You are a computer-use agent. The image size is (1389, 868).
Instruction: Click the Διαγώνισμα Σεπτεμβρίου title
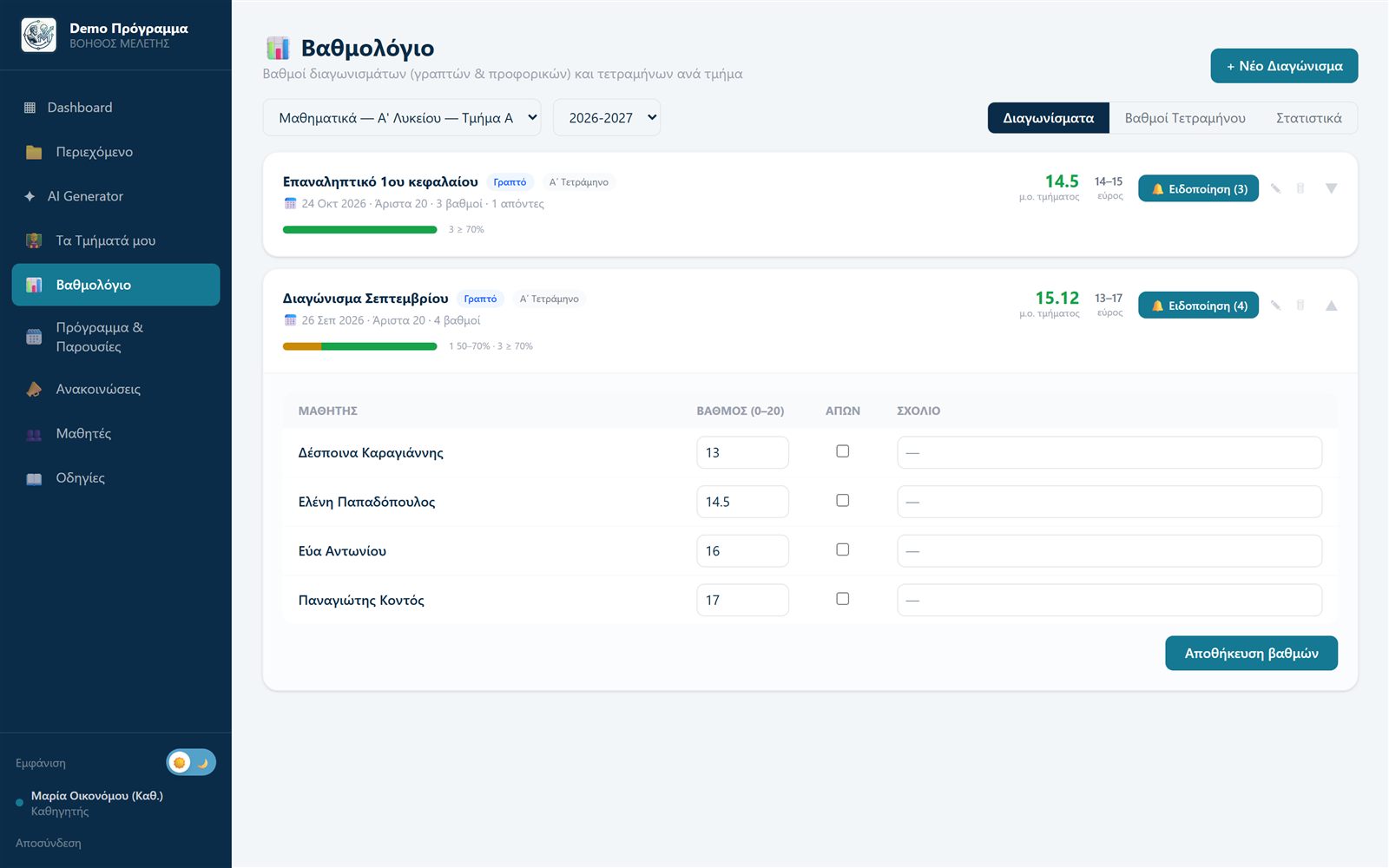pos(365,298)
